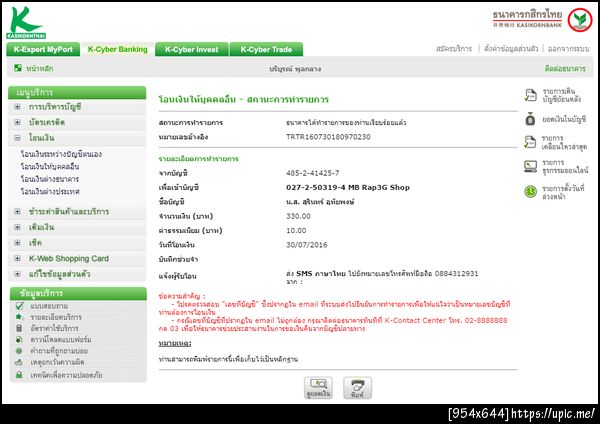Open the ติดต่อธนาคาร contact link
This screenshot has height=424, width=600.
tap(565, 68)
